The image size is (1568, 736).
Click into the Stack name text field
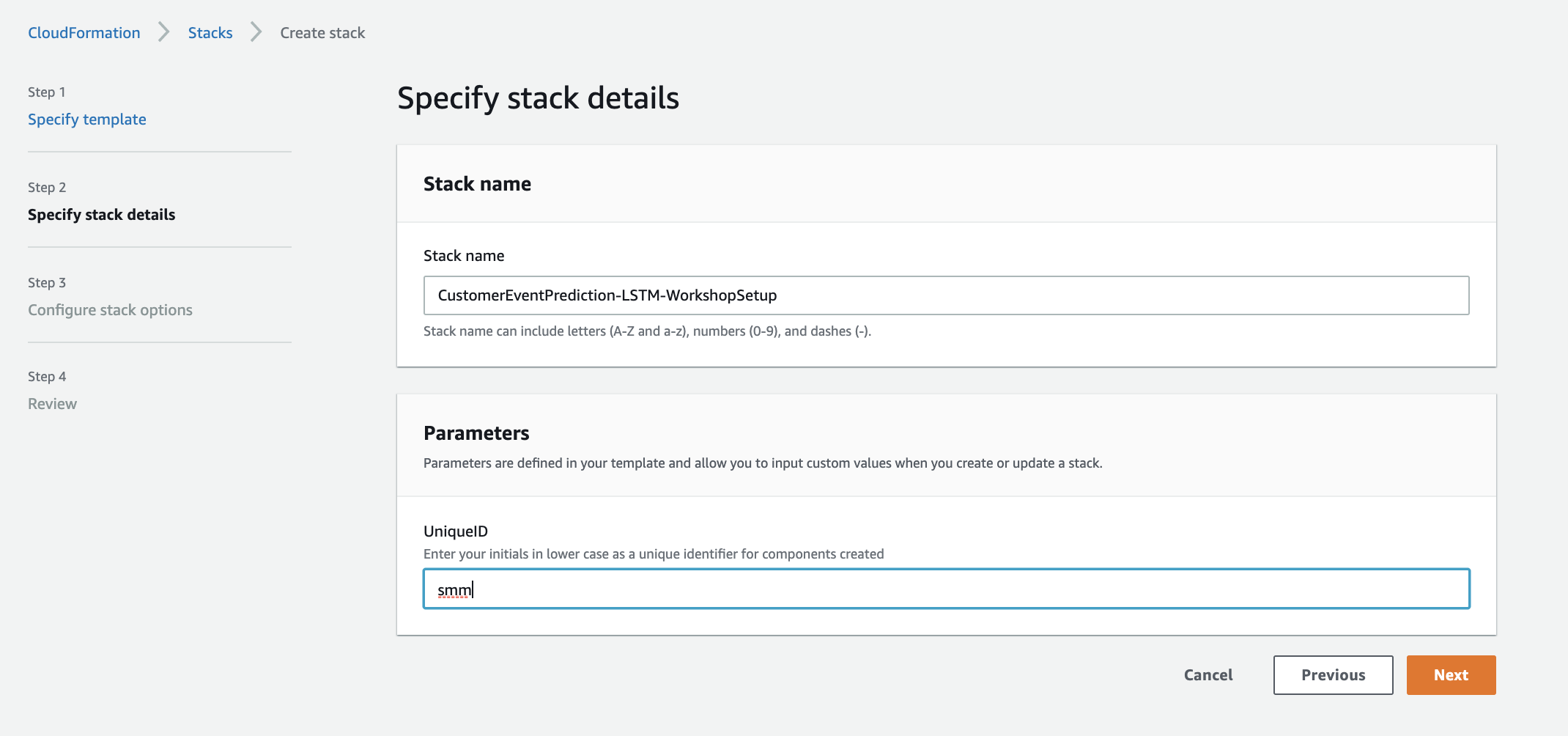[946, 295]
